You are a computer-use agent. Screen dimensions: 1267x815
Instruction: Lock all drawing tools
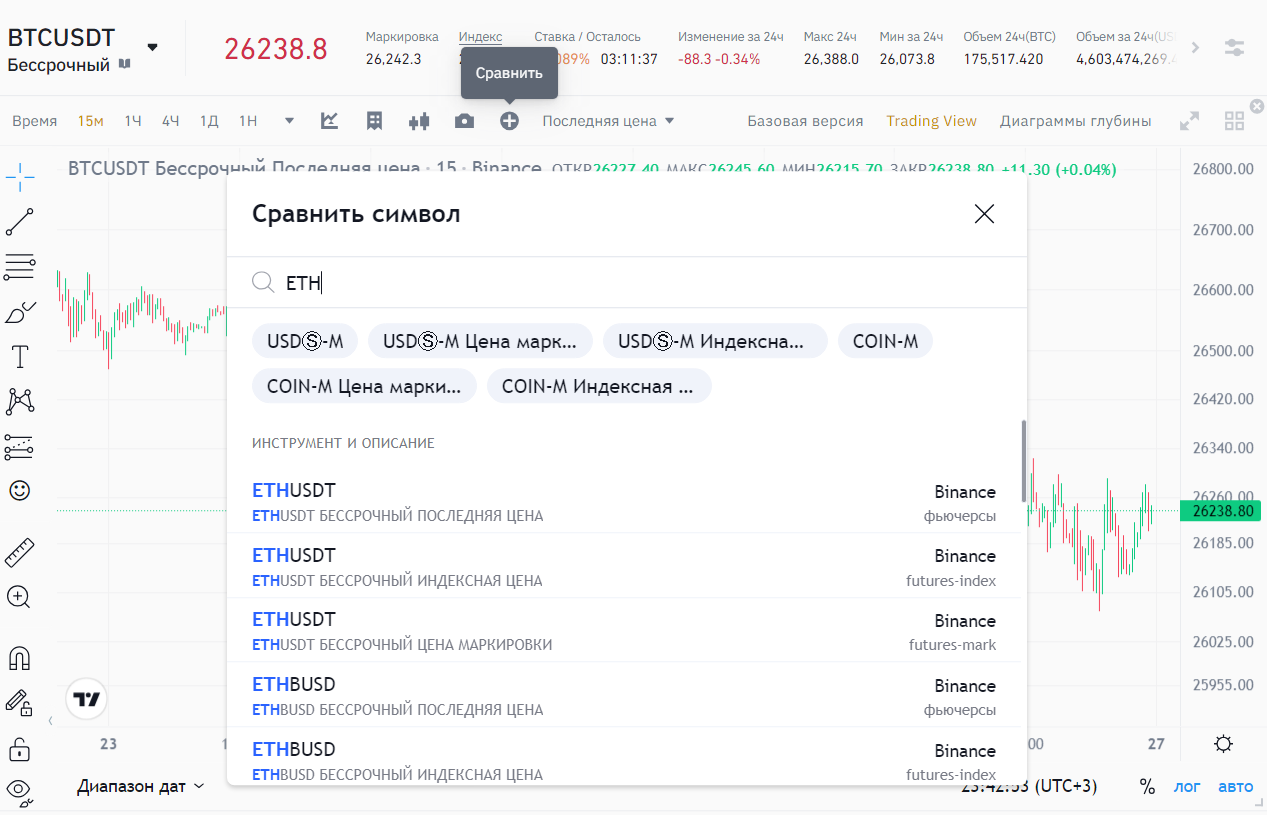tap(20, 748)
